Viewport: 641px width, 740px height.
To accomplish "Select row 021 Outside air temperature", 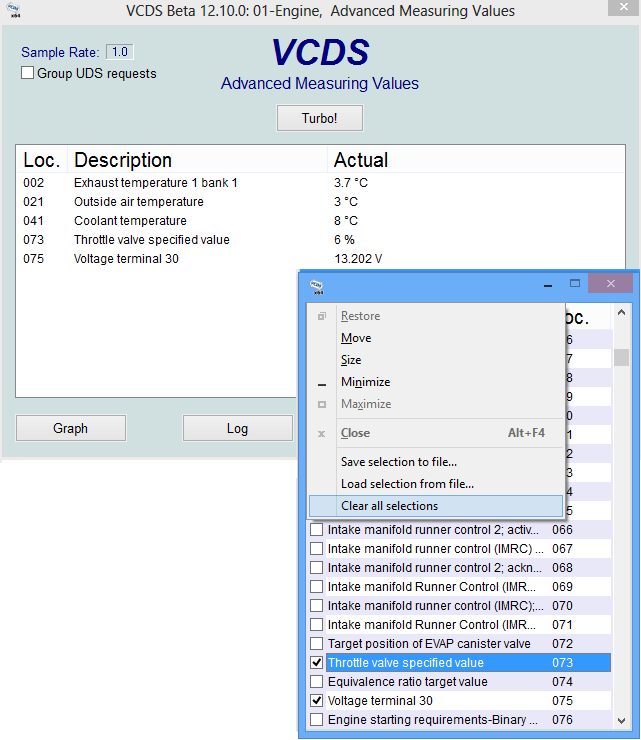I will [320, 202].
